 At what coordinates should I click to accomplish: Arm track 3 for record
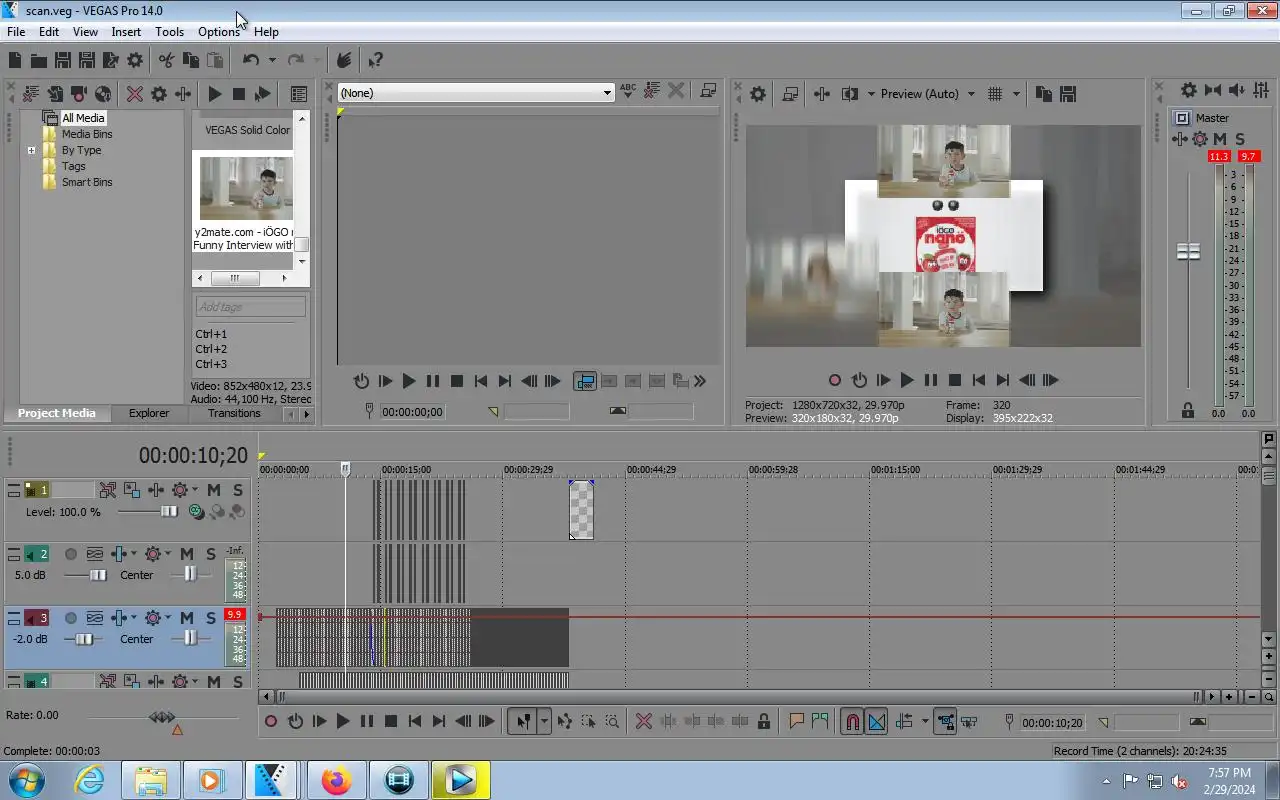click(x=71, y=618)
